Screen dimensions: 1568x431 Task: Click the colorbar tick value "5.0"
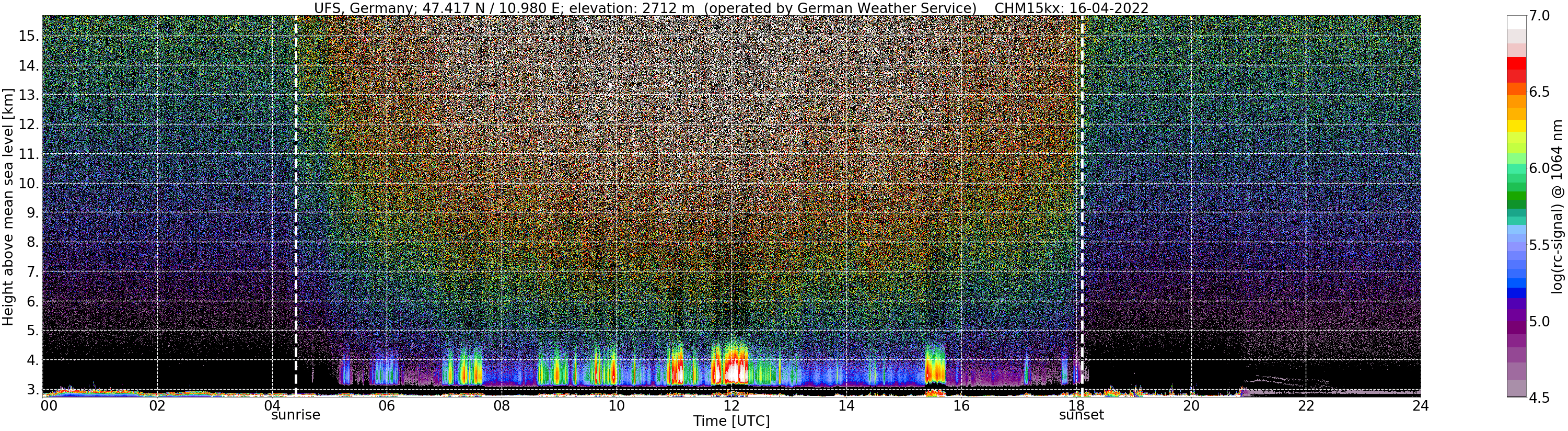point(1539,321)
